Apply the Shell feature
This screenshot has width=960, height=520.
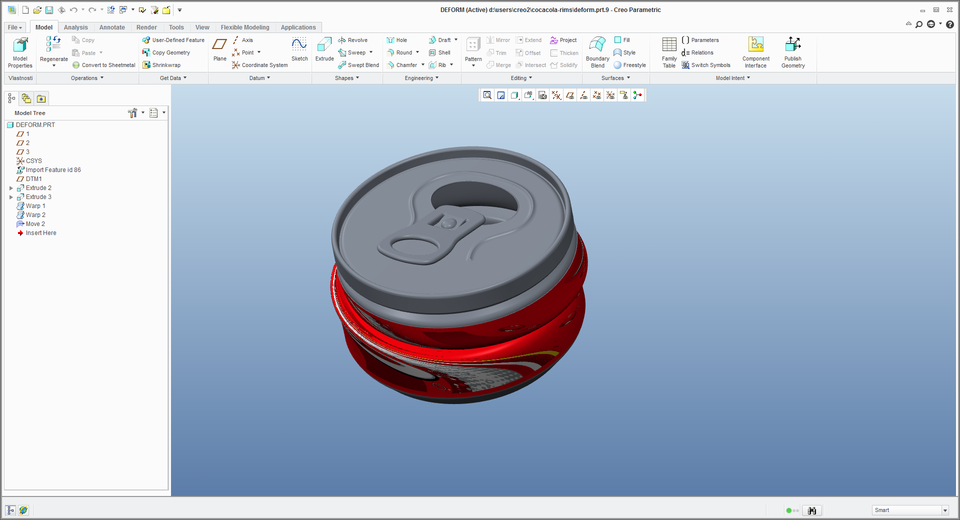pos(440,53)
